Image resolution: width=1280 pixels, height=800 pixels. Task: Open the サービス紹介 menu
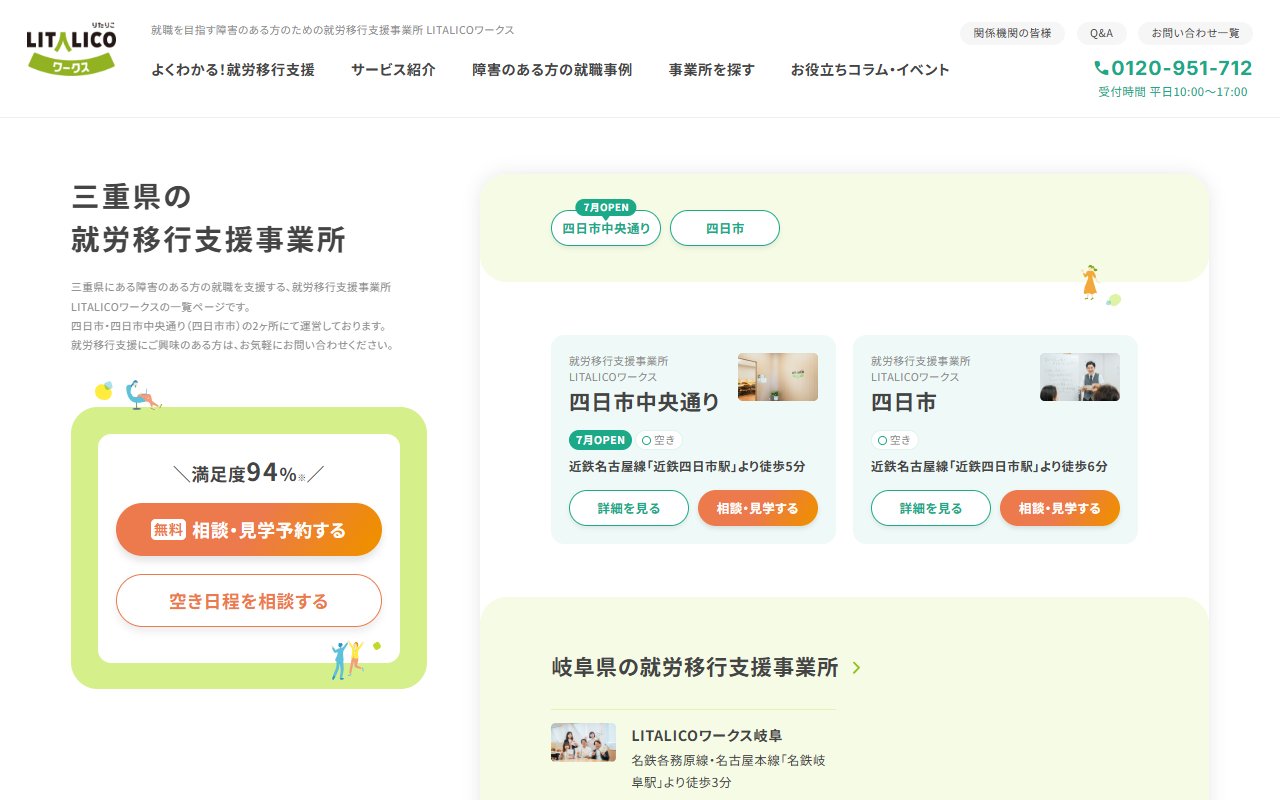[x=393, y=70]
